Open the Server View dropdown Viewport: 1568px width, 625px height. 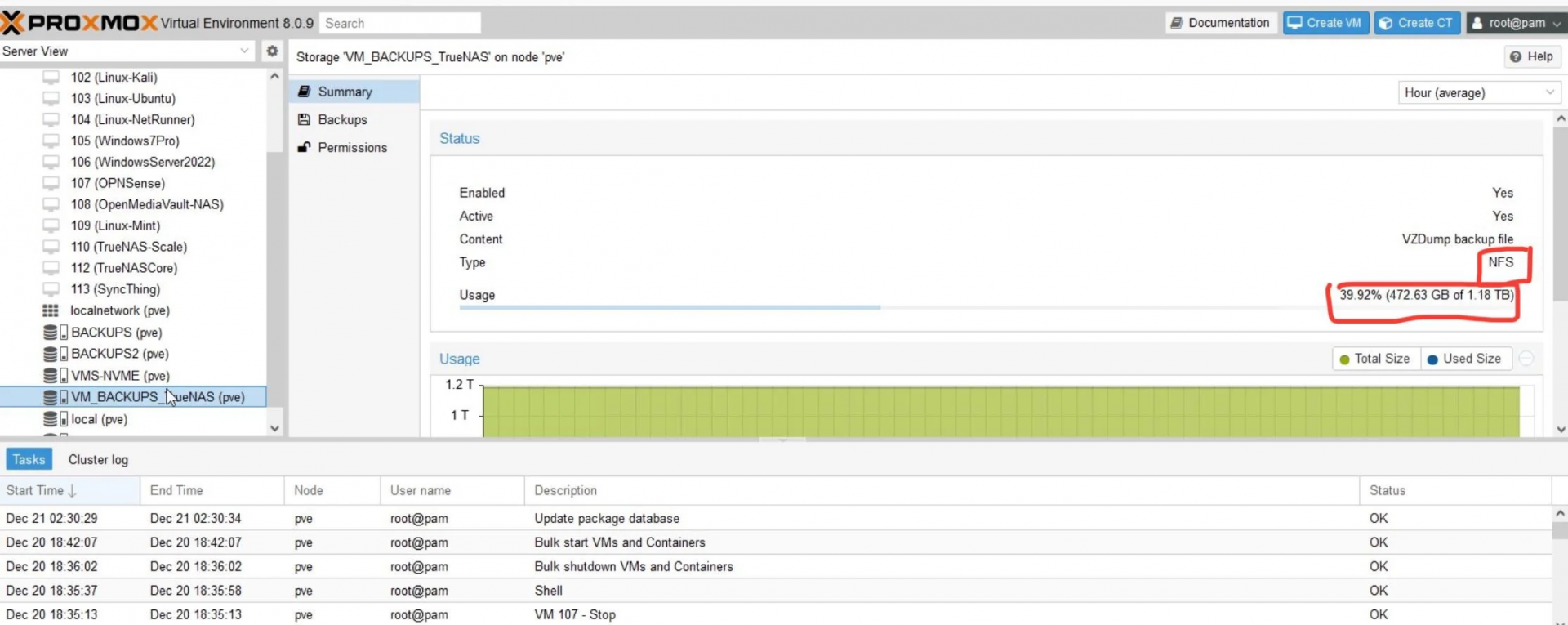244,51
